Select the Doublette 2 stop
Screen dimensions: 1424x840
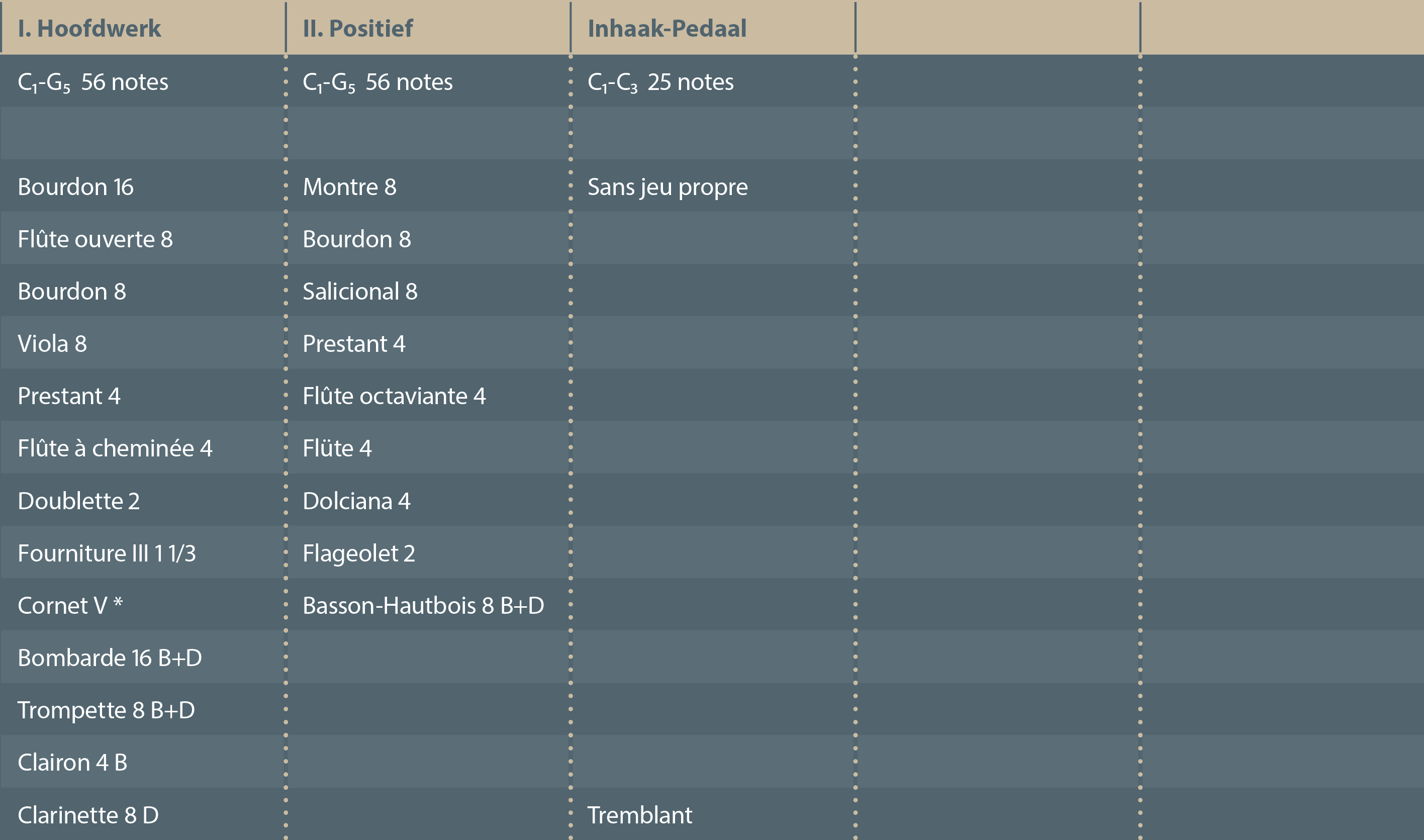click(79, 501)
